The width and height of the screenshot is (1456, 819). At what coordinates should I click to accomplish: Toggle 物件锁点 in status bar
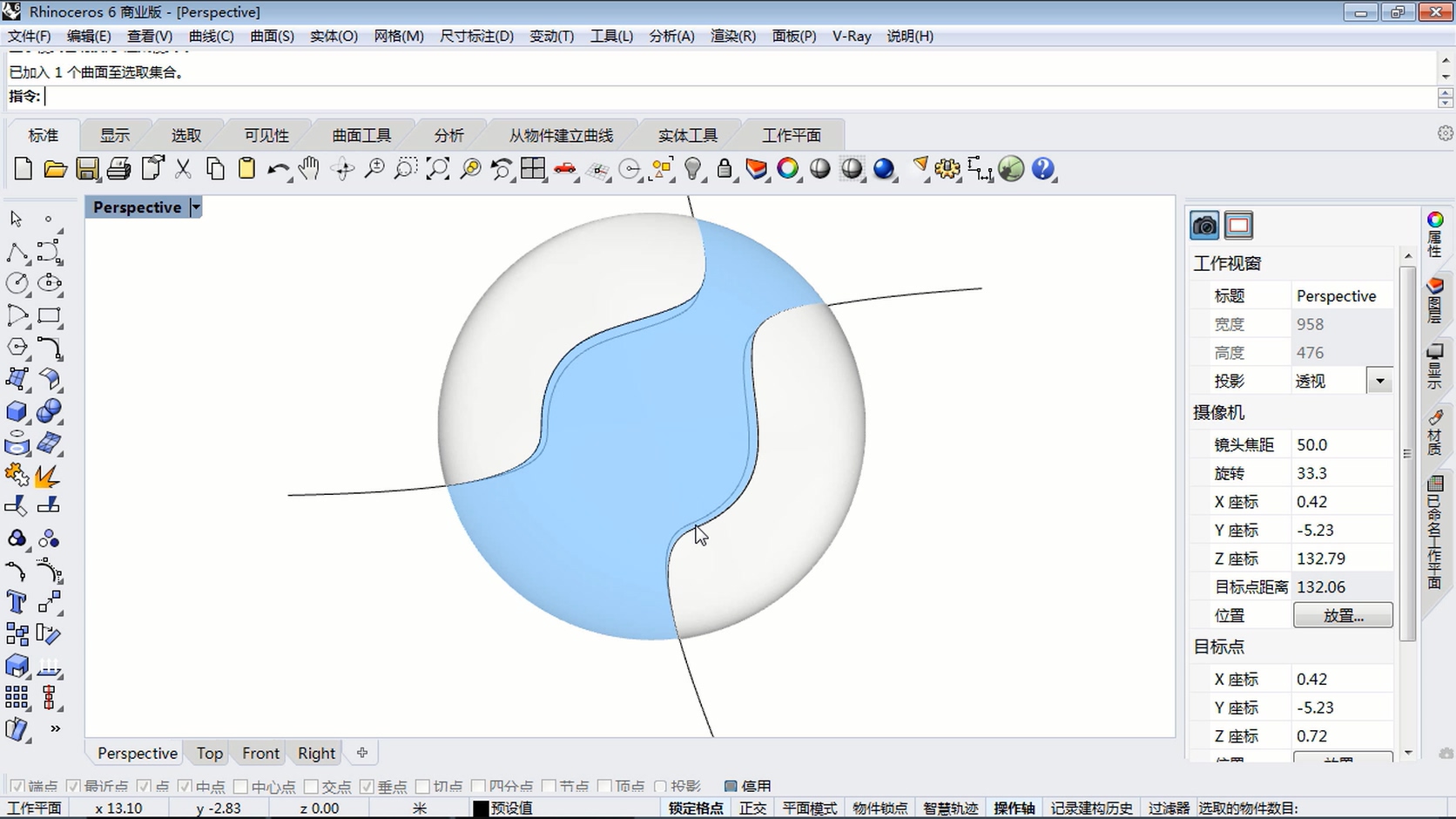880,808
